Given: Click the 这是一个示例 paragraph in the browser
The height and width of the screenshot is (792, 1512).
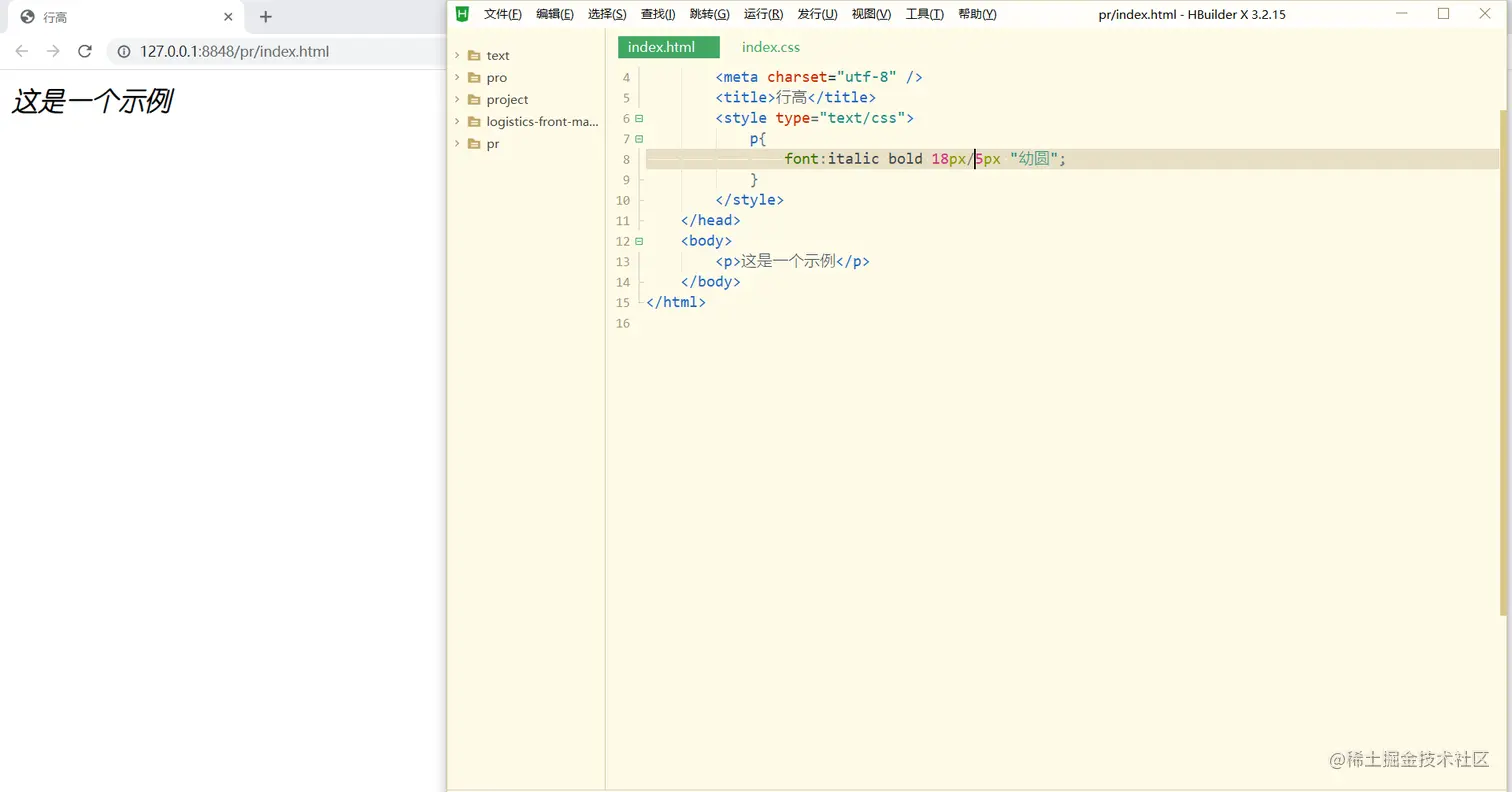Looking at the screenshot, I should pyautogui.click(x=92, y=101).
